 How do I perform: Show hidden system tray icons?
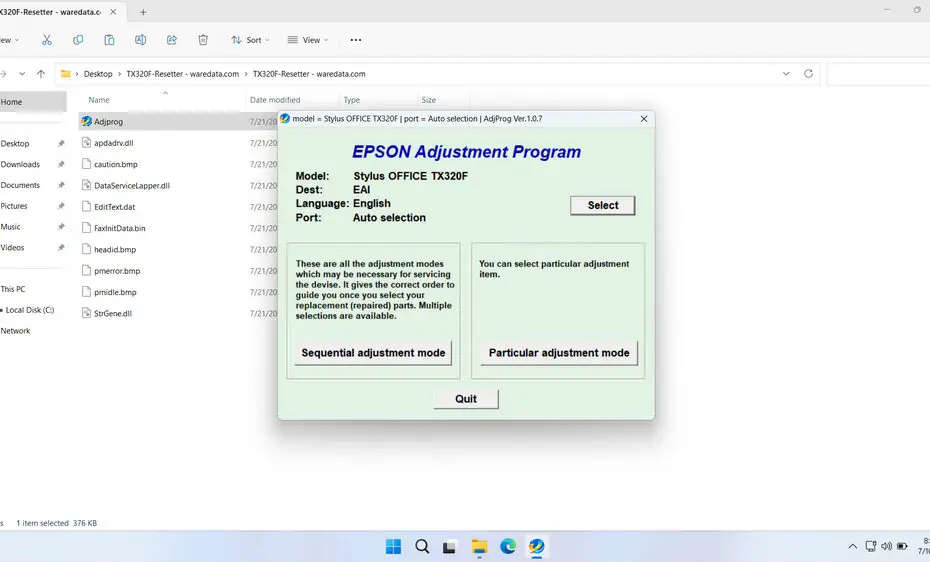coord(853,546)
